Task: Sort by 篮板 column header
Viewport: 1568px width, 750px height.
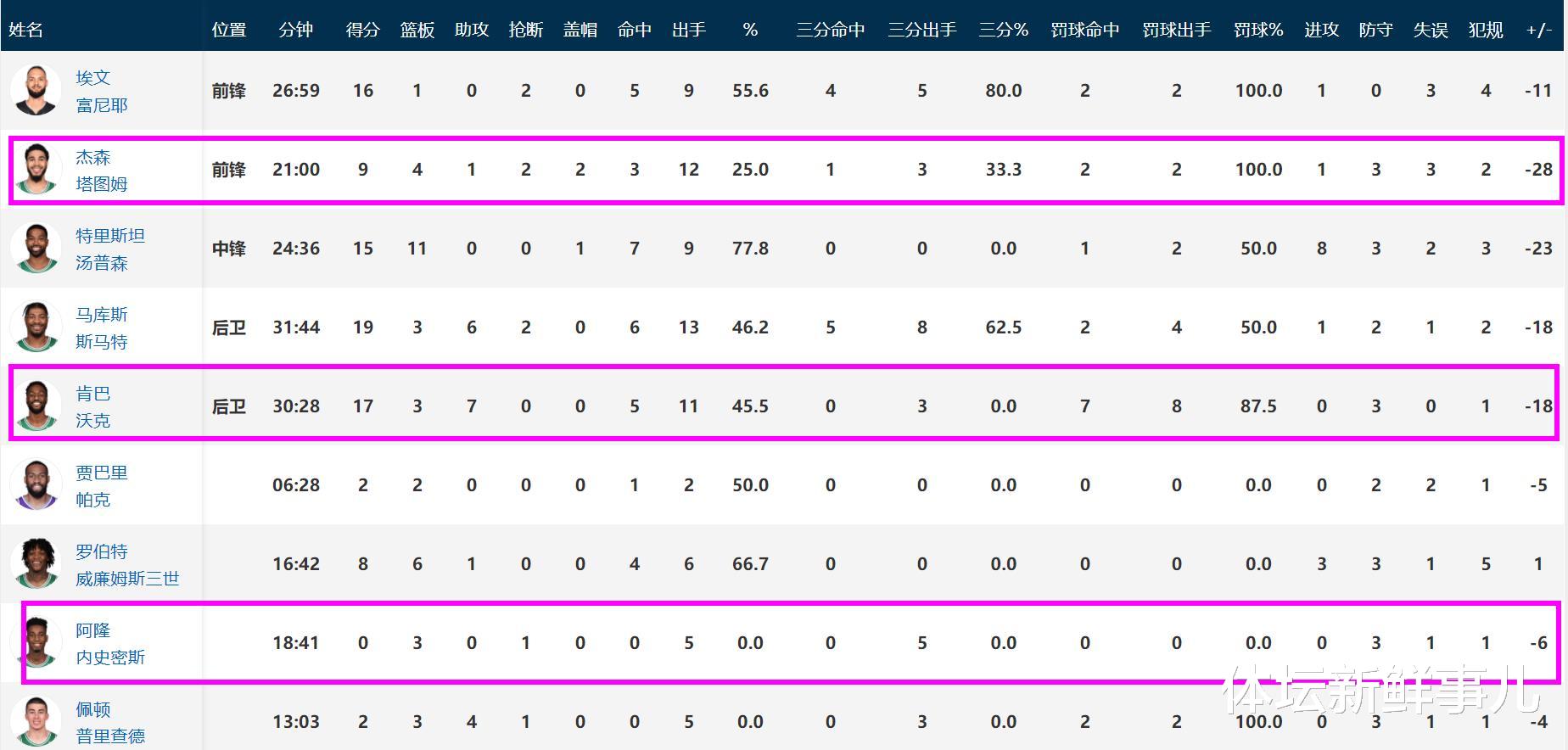Action: point(417,30)
